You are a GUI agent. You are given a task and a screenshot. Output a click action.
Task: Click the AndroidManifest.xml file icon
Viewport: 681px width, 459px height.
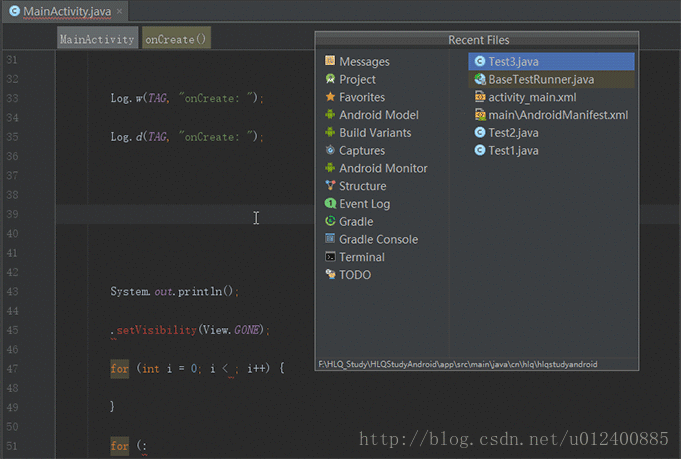coord(480,115)
